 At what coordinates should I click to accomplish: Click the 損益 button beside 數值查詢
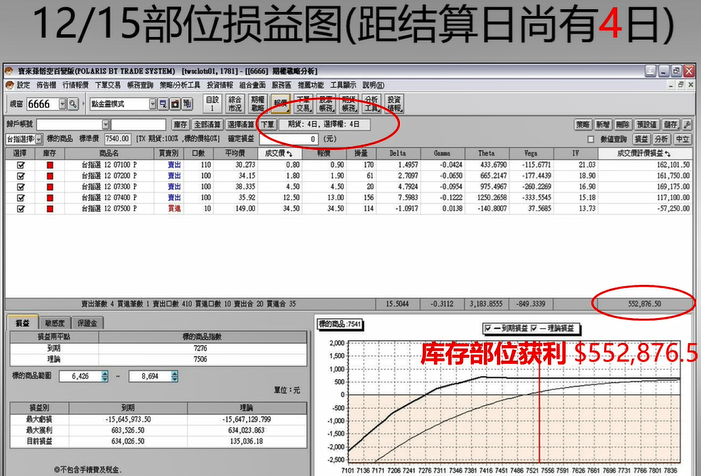pos(641,139)
